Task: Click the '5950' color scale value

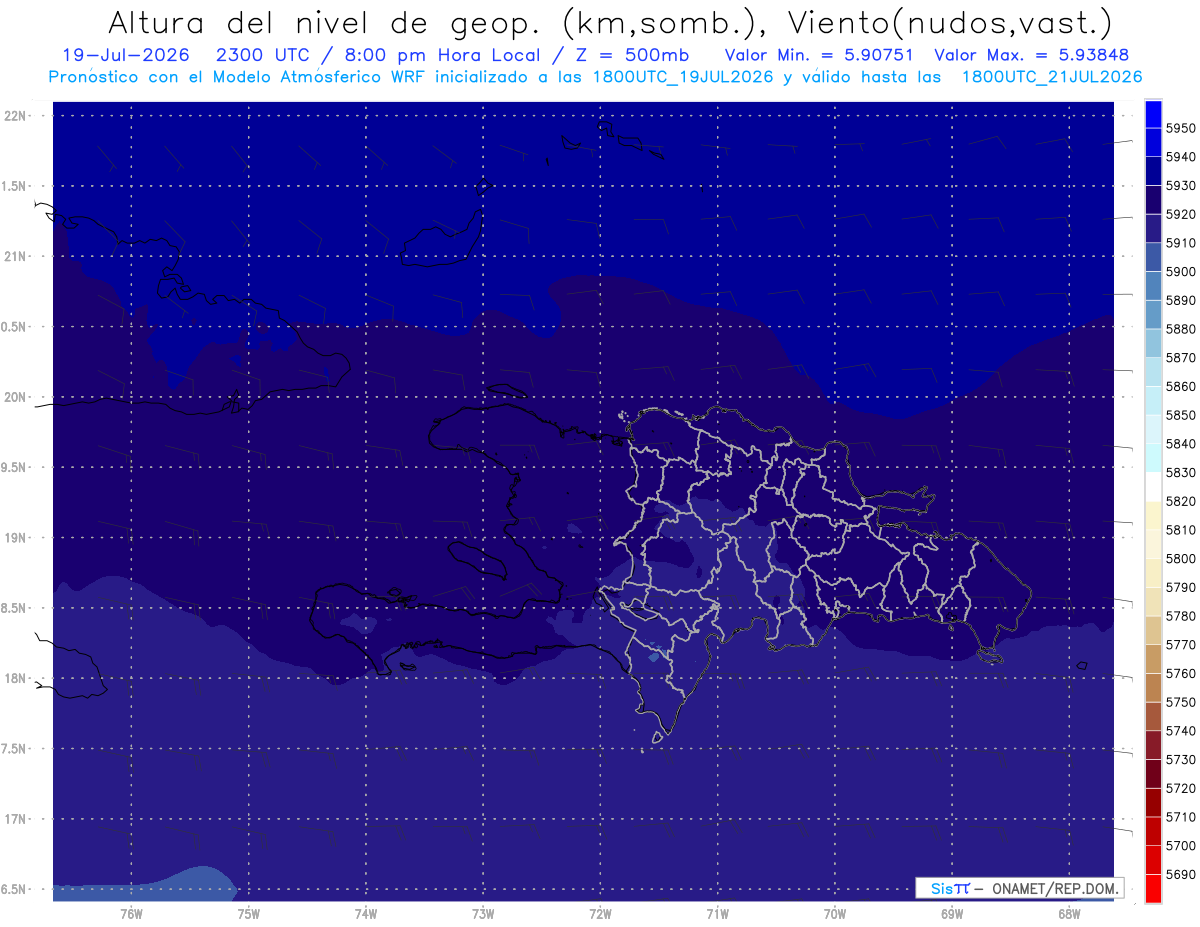Action: pyautogui.click(x=1181, y=128)
